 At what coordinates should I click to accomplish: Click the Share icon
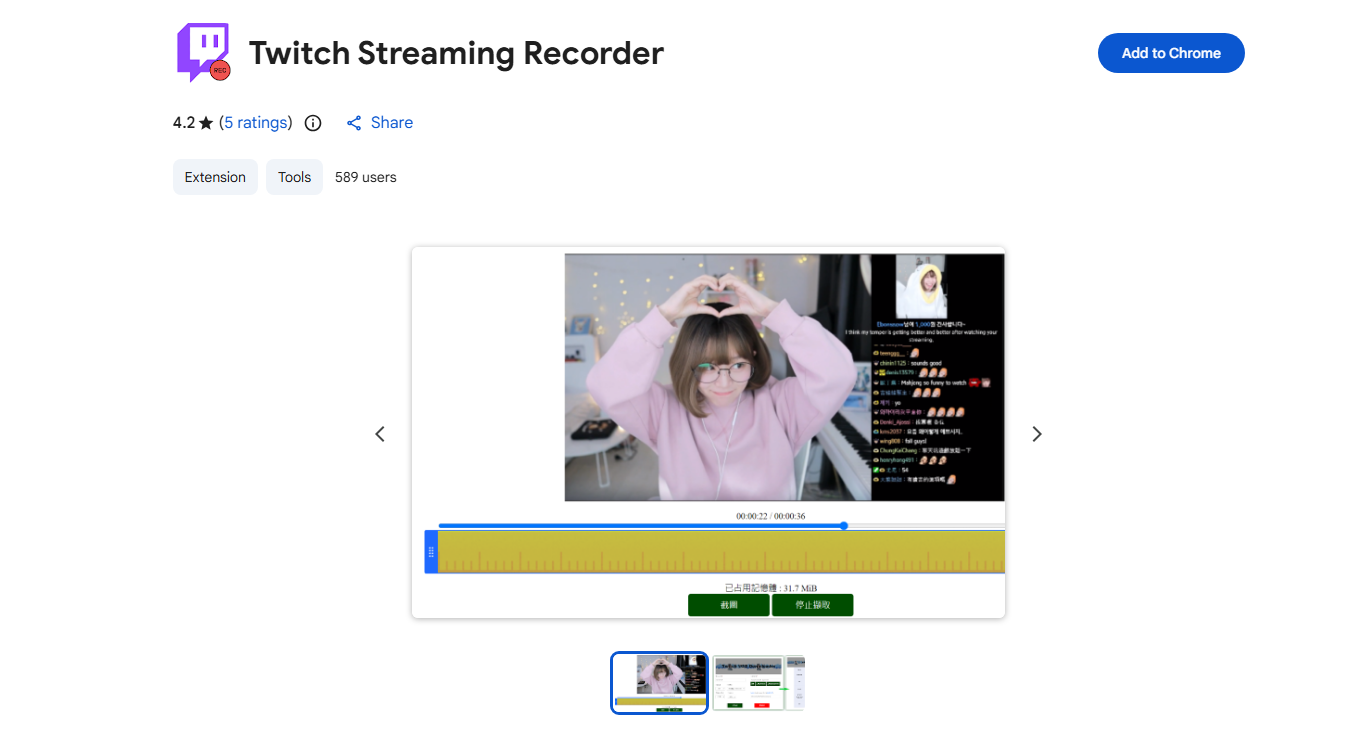[354, 122]
